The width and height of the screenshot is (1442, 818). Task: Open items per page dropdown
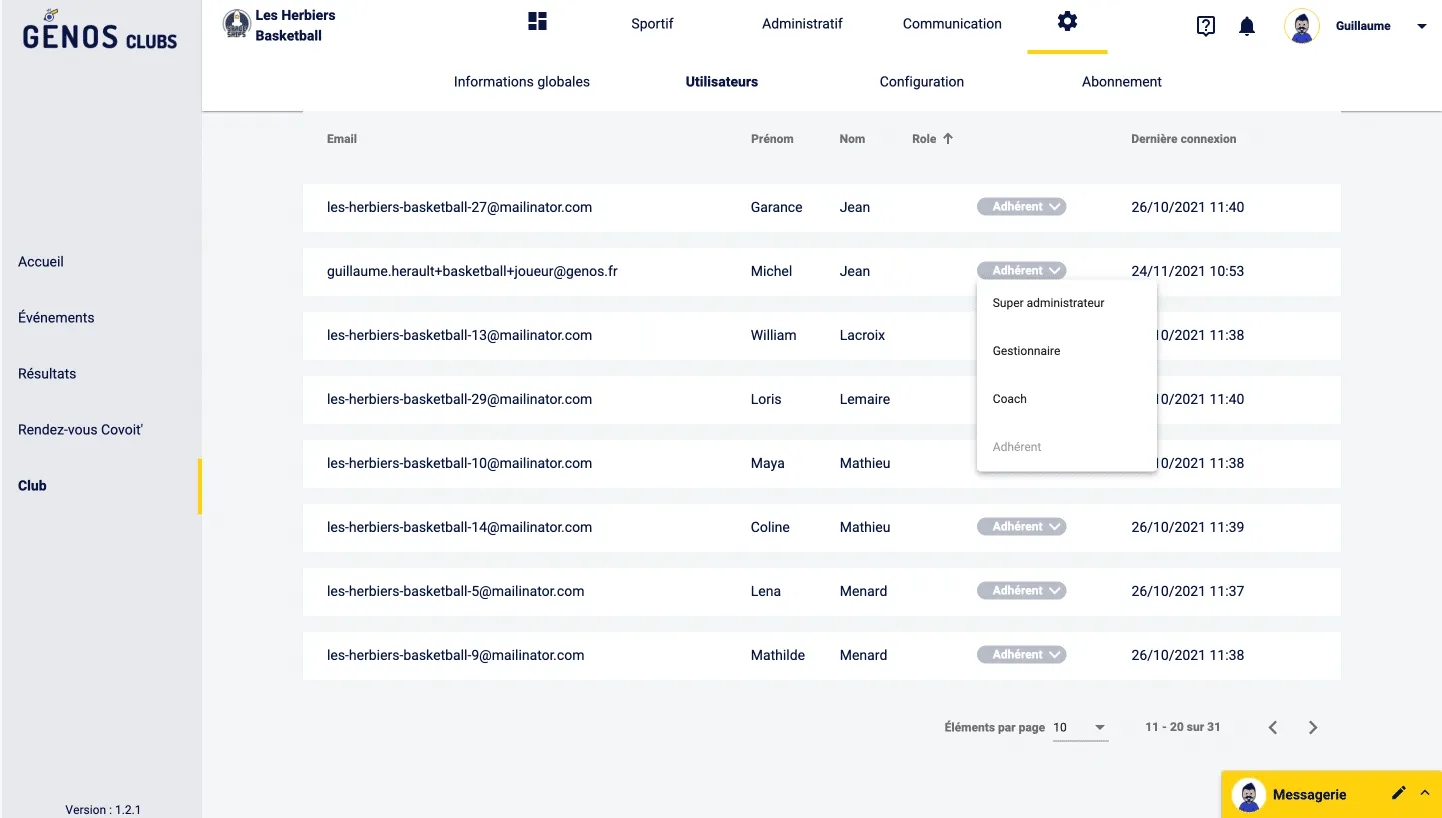click(1080, 728)
